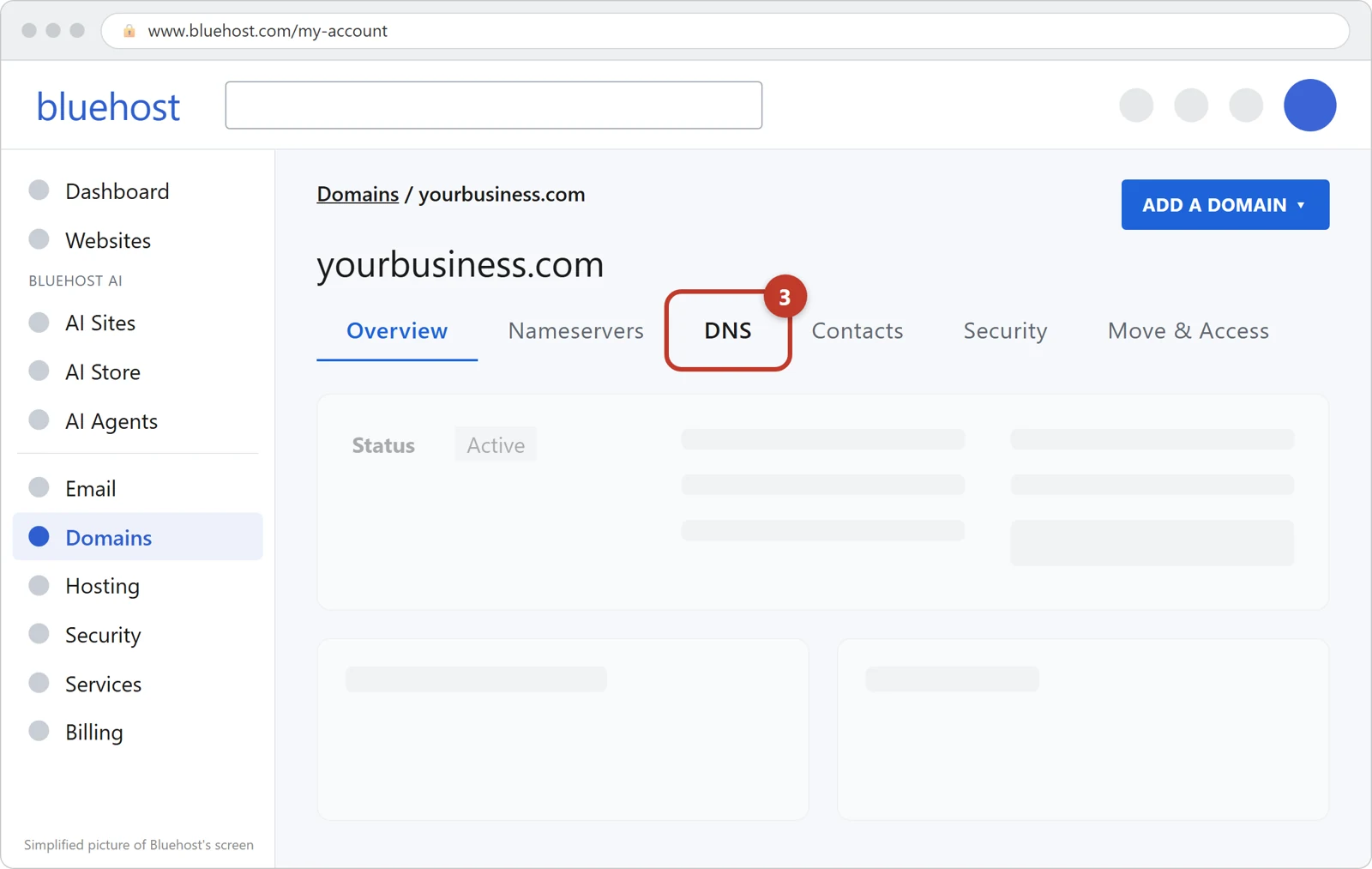
Task: Click the AI Store icon dot
Action: pyautogui.click(x=39, y=371)
